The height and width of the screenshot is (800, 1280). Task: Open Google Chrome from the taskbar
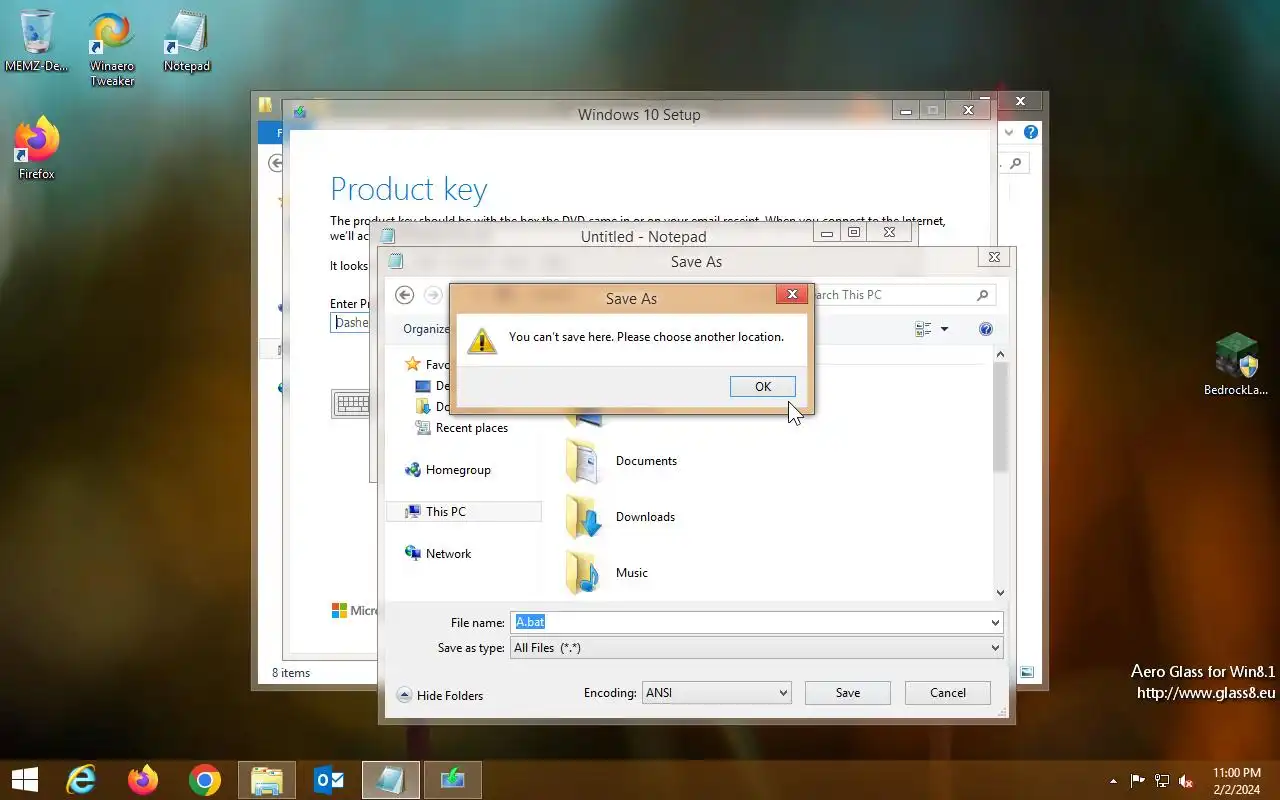[x=205, y=780]
